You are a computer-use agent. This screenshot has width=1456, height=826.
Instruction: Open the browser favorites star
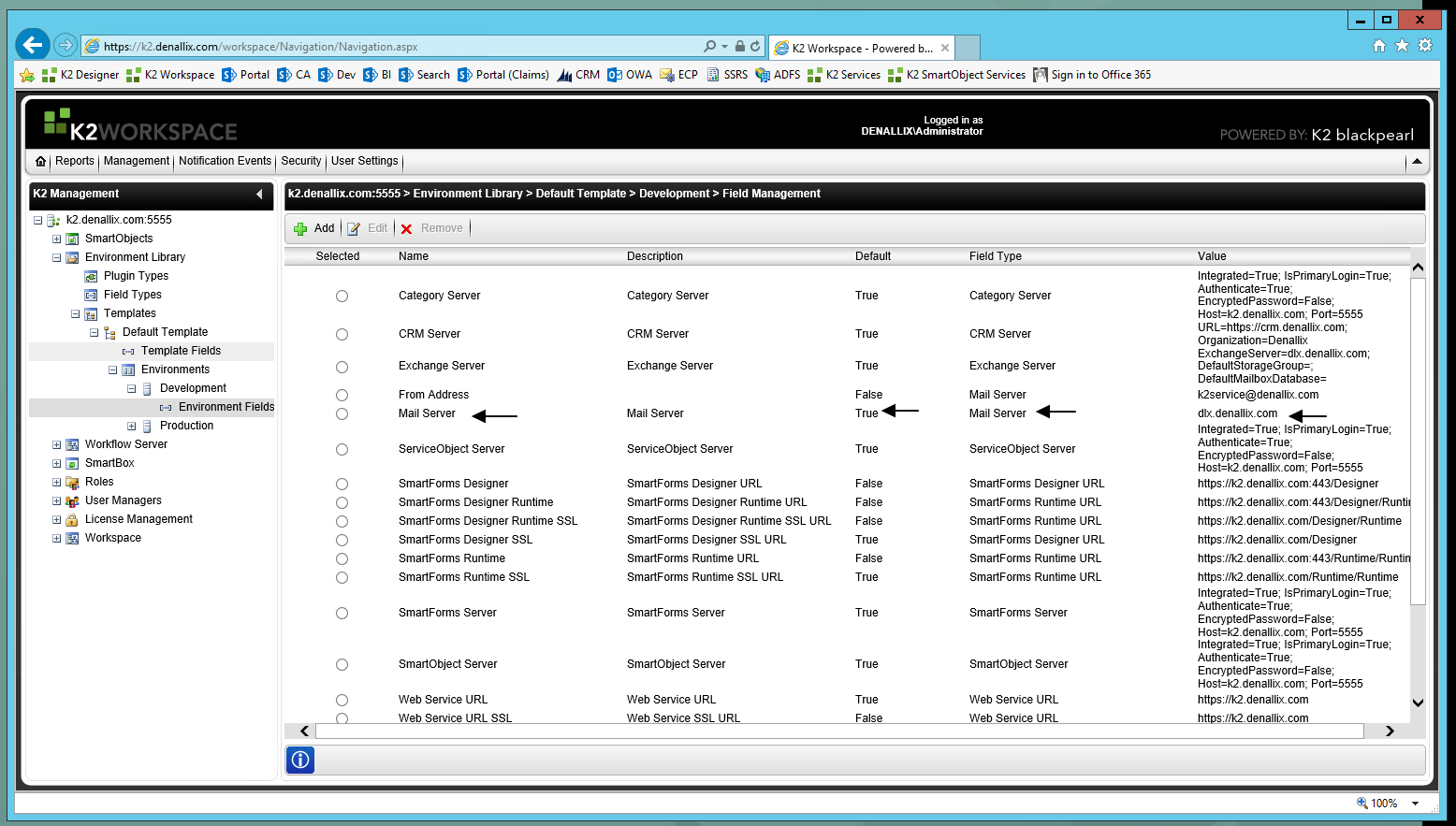[x=1402, y=46]
